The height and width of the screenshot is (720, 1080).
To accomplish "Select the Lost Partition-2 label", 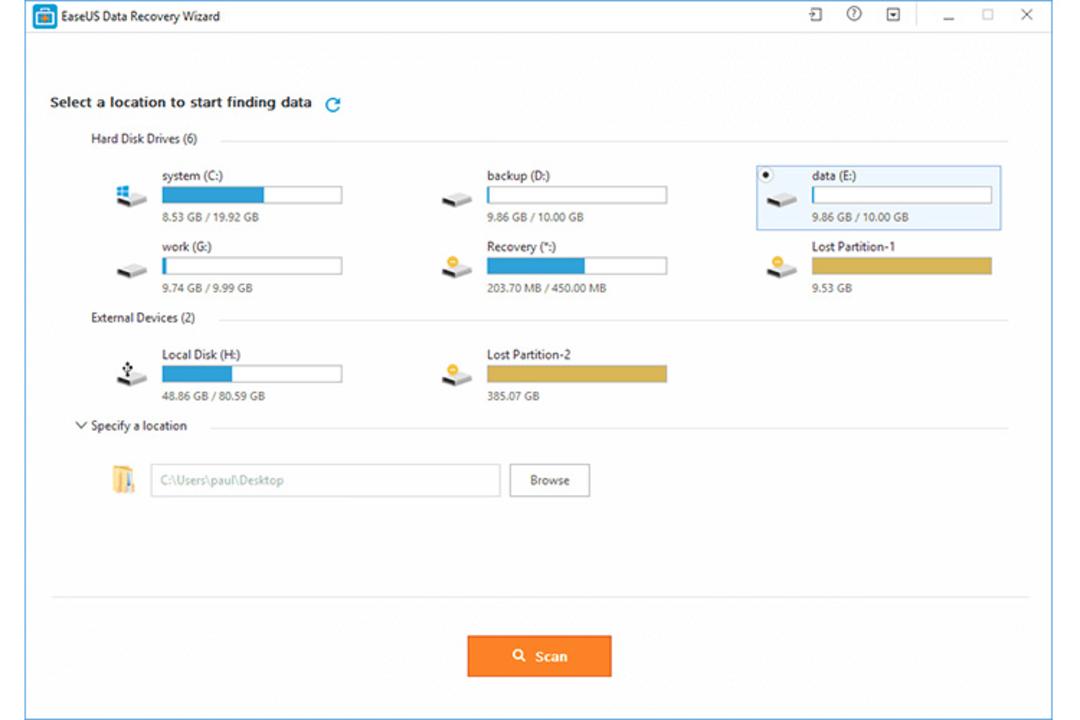I will tap(528, 355).
